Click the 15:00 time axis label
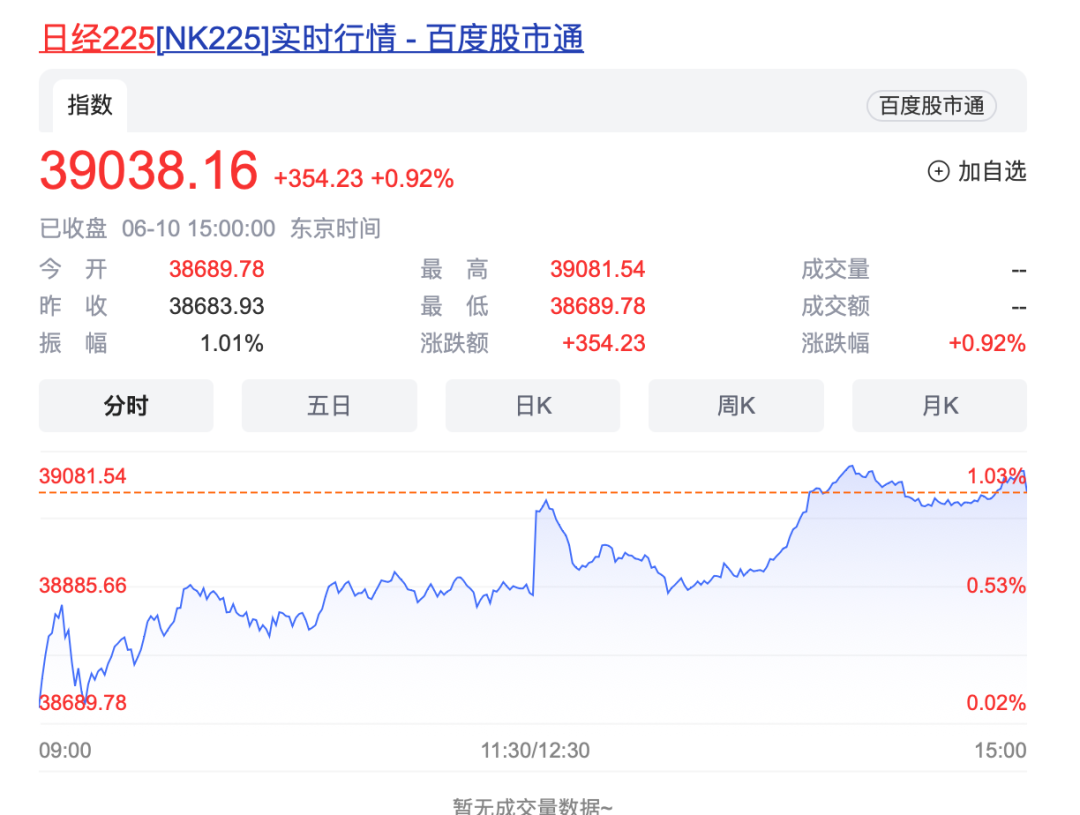The width and height of the screenshot is (1080, 815). [1000, 750]
